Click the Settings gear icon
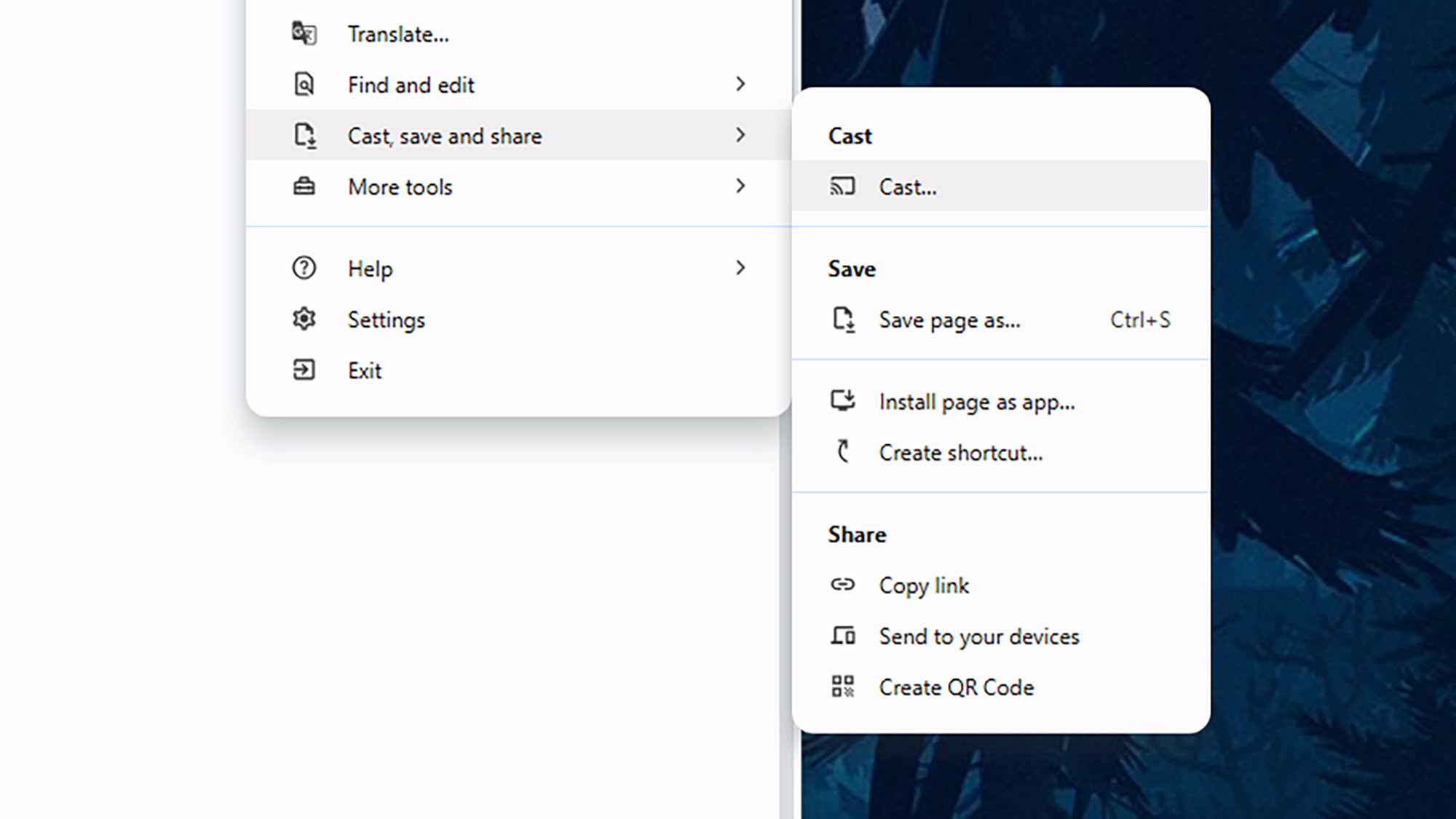Viewport: 1456px width, 819px height. pos(304,319)
